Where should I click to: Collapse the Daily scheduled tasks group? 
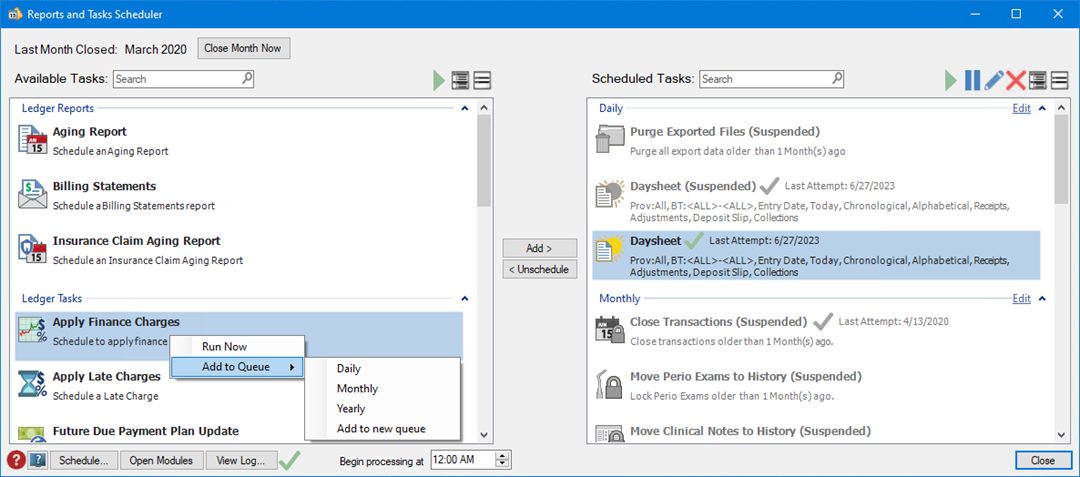(1041, 108)
